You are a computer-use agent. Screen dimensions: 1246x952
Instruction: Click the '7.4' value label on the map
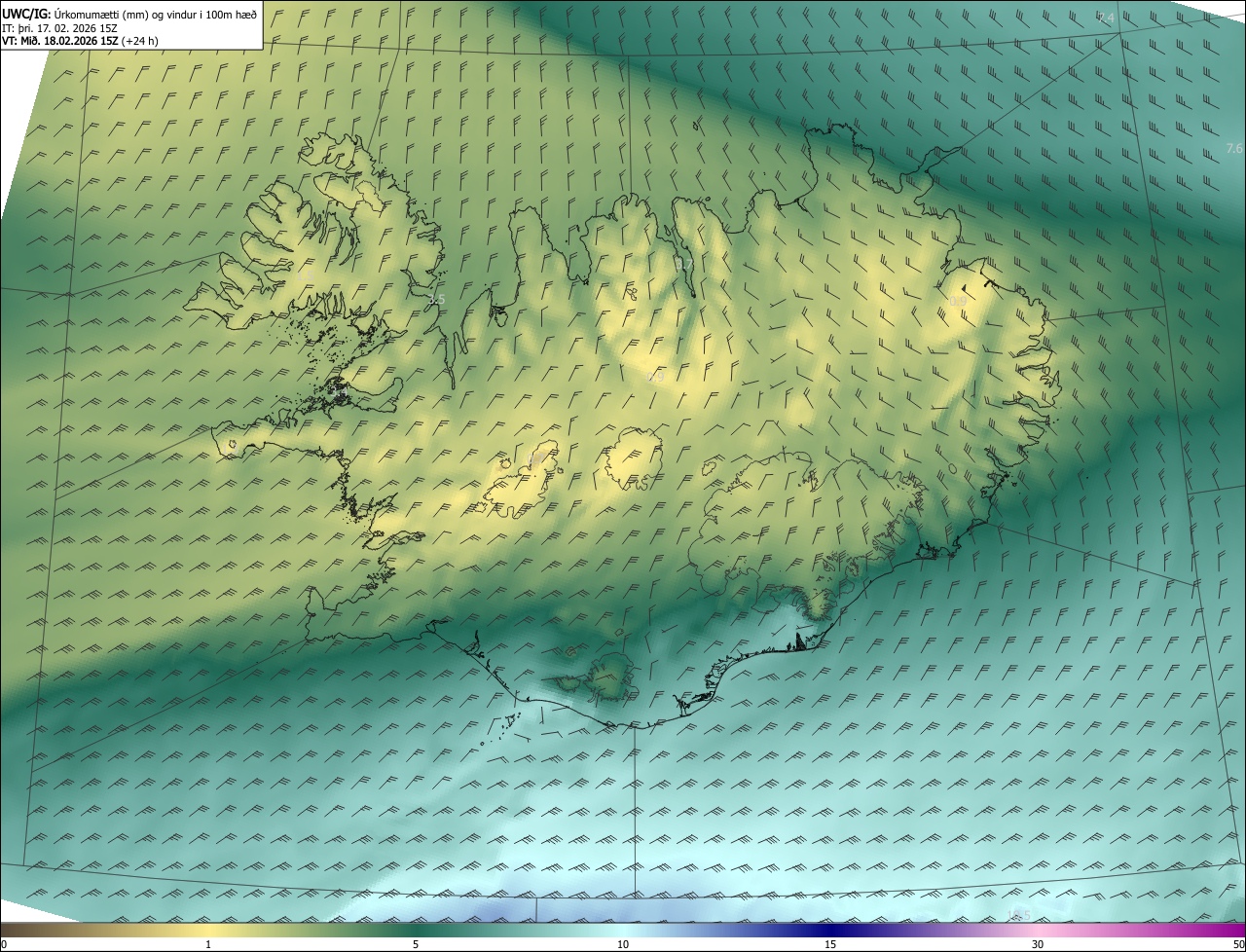(1106, 18)
